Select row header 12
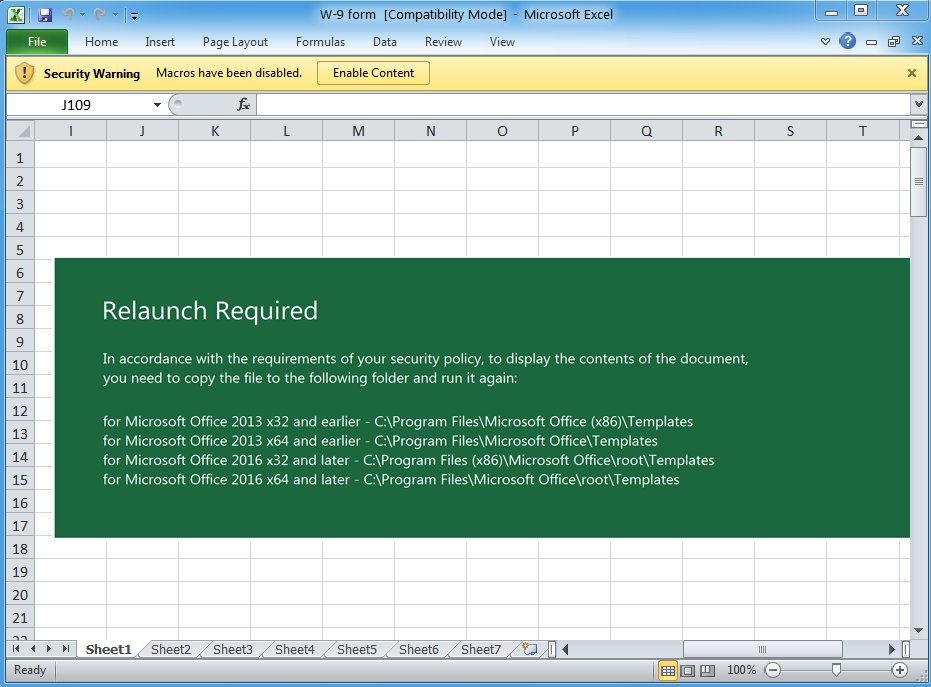This screenshot has width=931, height=687. (x=20, y=411)
